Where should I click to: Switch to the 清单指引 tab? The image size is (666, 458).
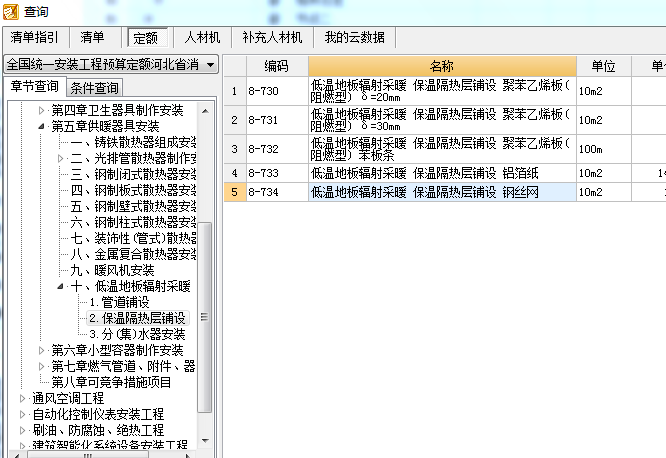[x=34, y=37]
